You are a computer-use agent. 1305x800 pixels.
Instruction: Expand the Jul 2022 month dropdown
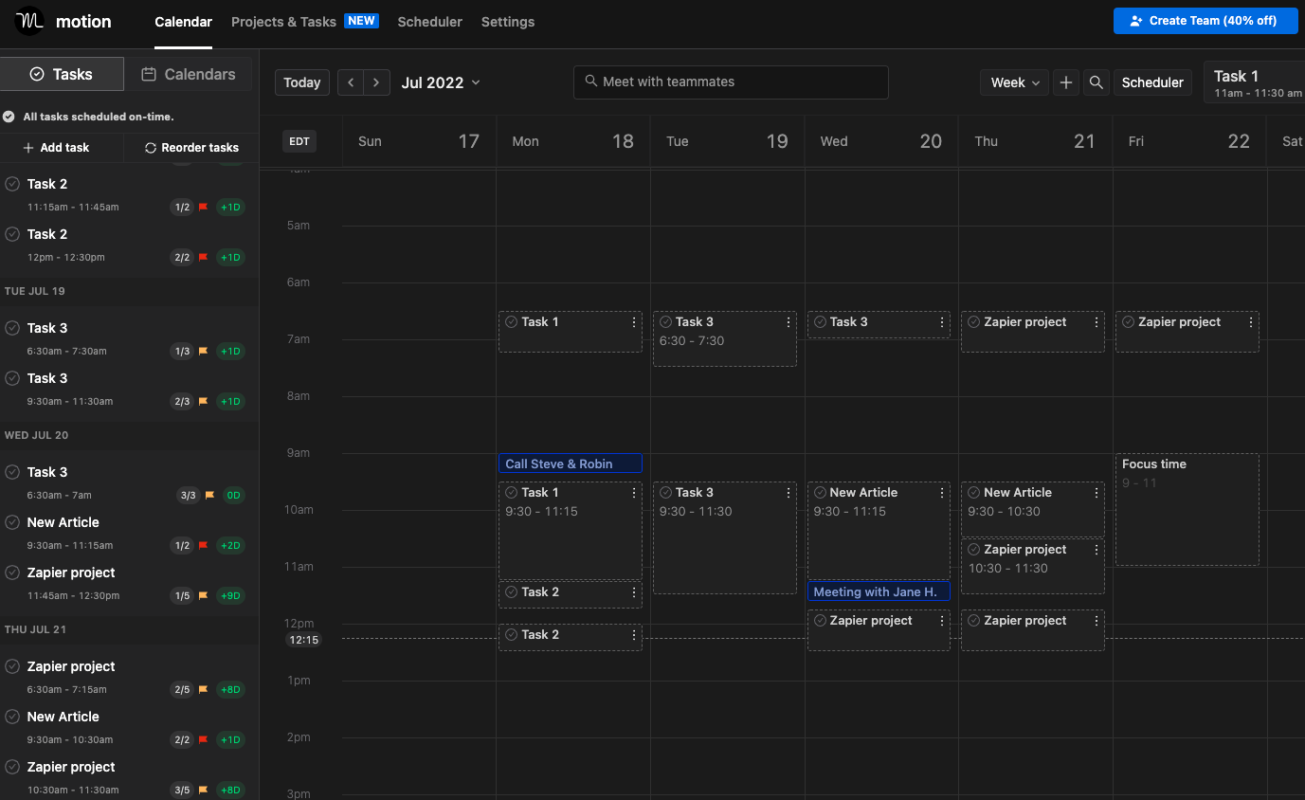click(x=441, y=83)
